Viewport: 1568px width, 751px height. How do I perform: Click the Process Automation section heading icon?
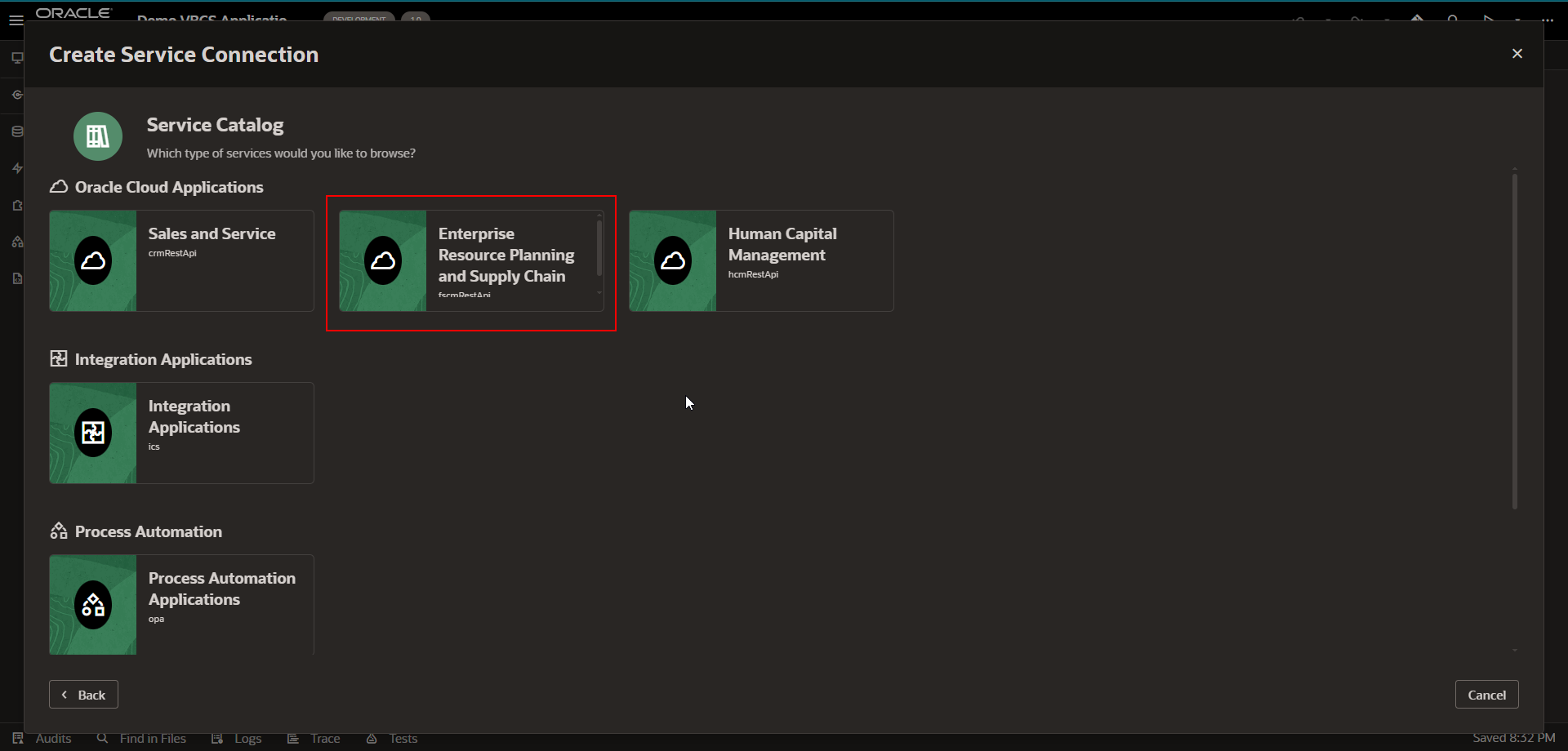pos(59,531)
